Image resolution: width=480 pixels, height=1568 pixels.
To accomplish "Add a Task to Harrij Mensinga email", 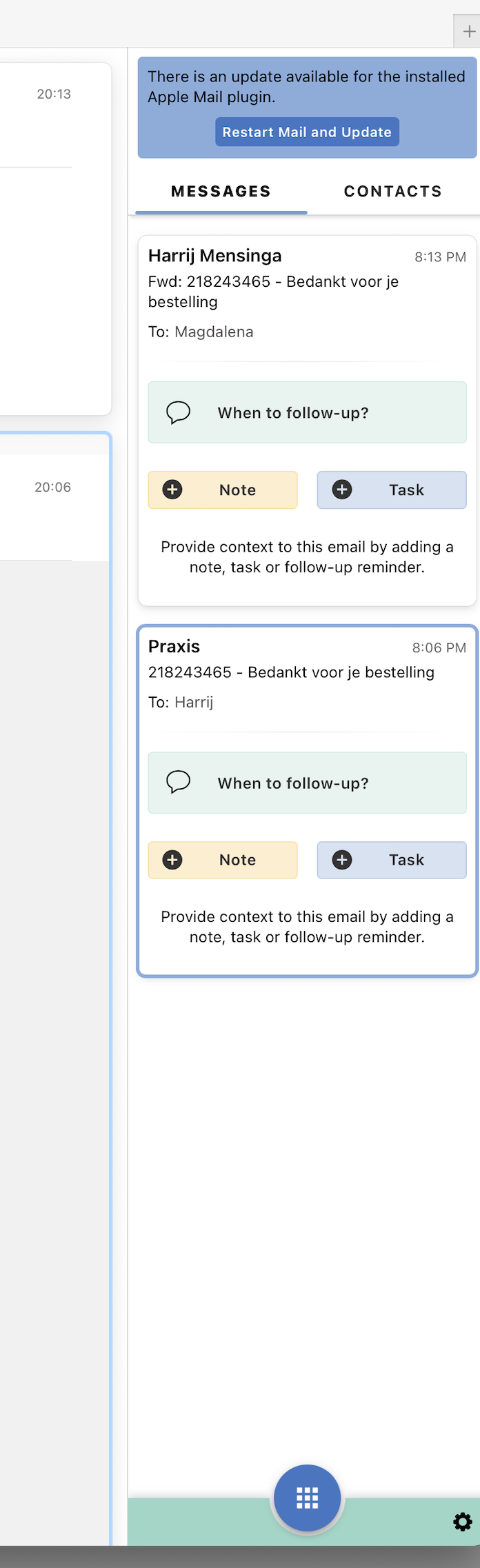I will 392,490.
